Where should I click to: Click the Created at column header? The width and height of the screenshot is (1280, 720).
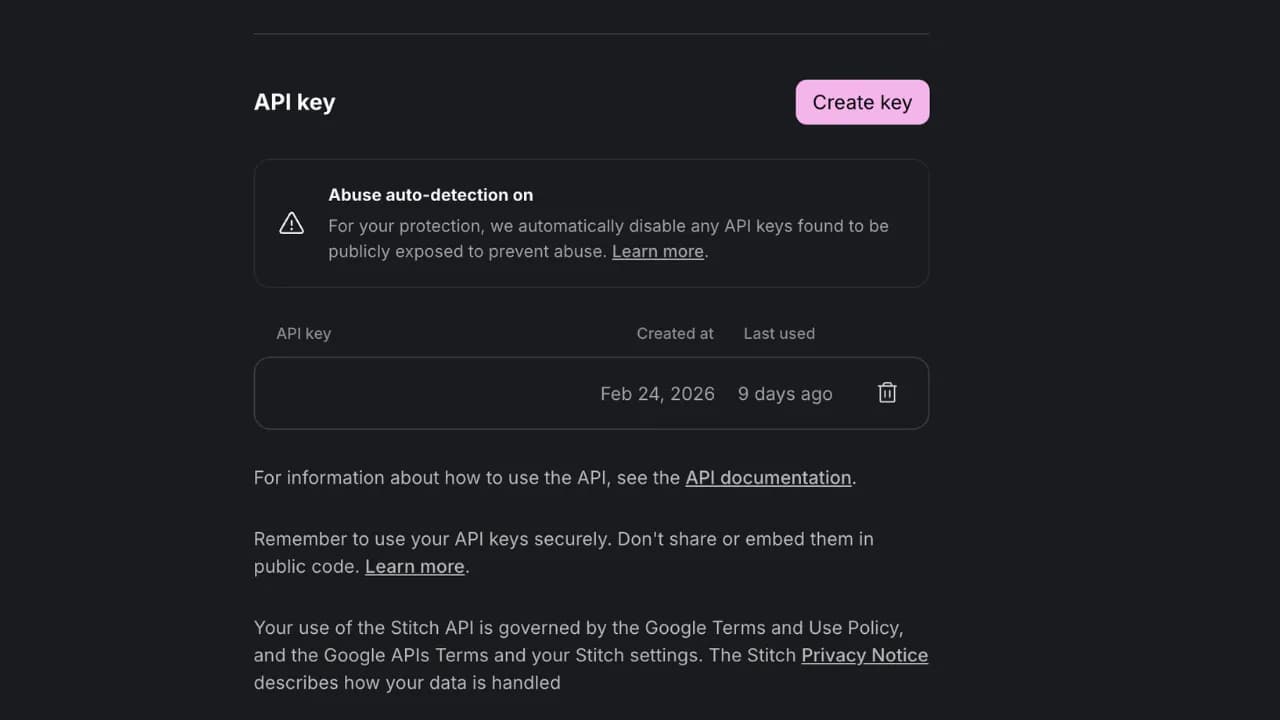675,333
